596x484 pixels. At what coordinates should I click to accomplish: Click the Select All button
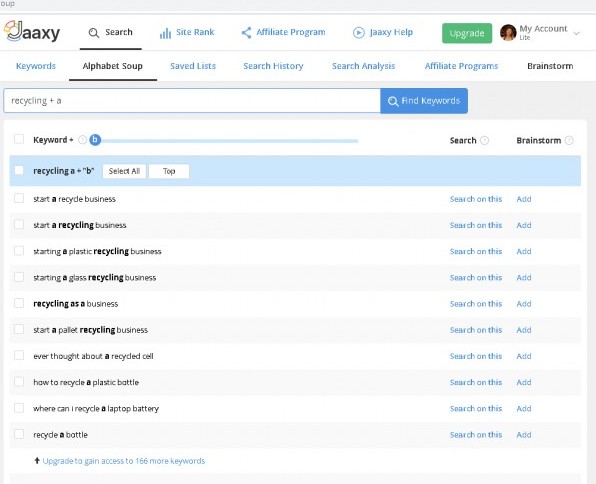pyautogui.click(x=124, y=171)
